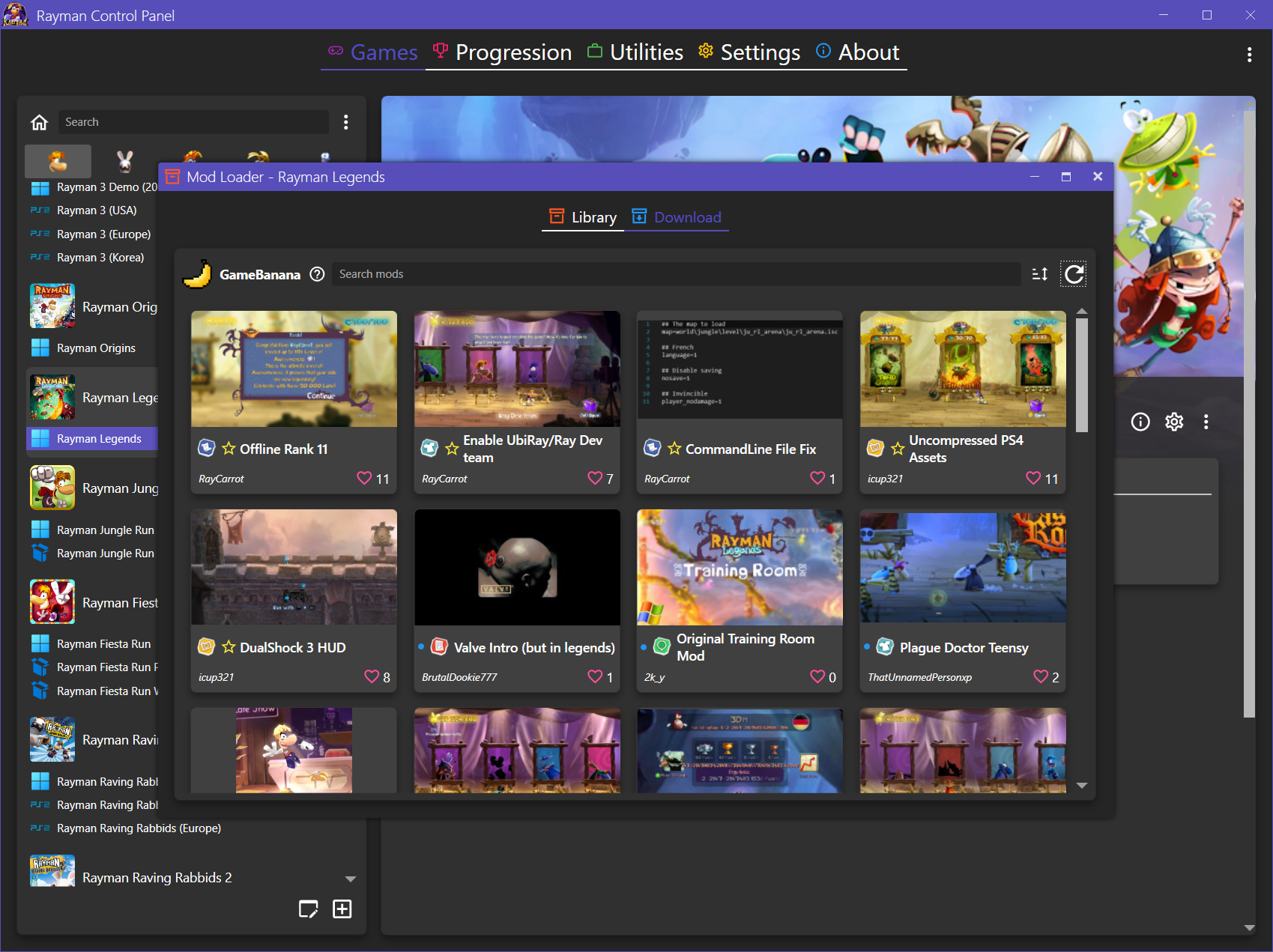This screenshot has width=1273, height=952.
Task: Like the Offline Rank 11 mod heart
Action: point(364,478)
